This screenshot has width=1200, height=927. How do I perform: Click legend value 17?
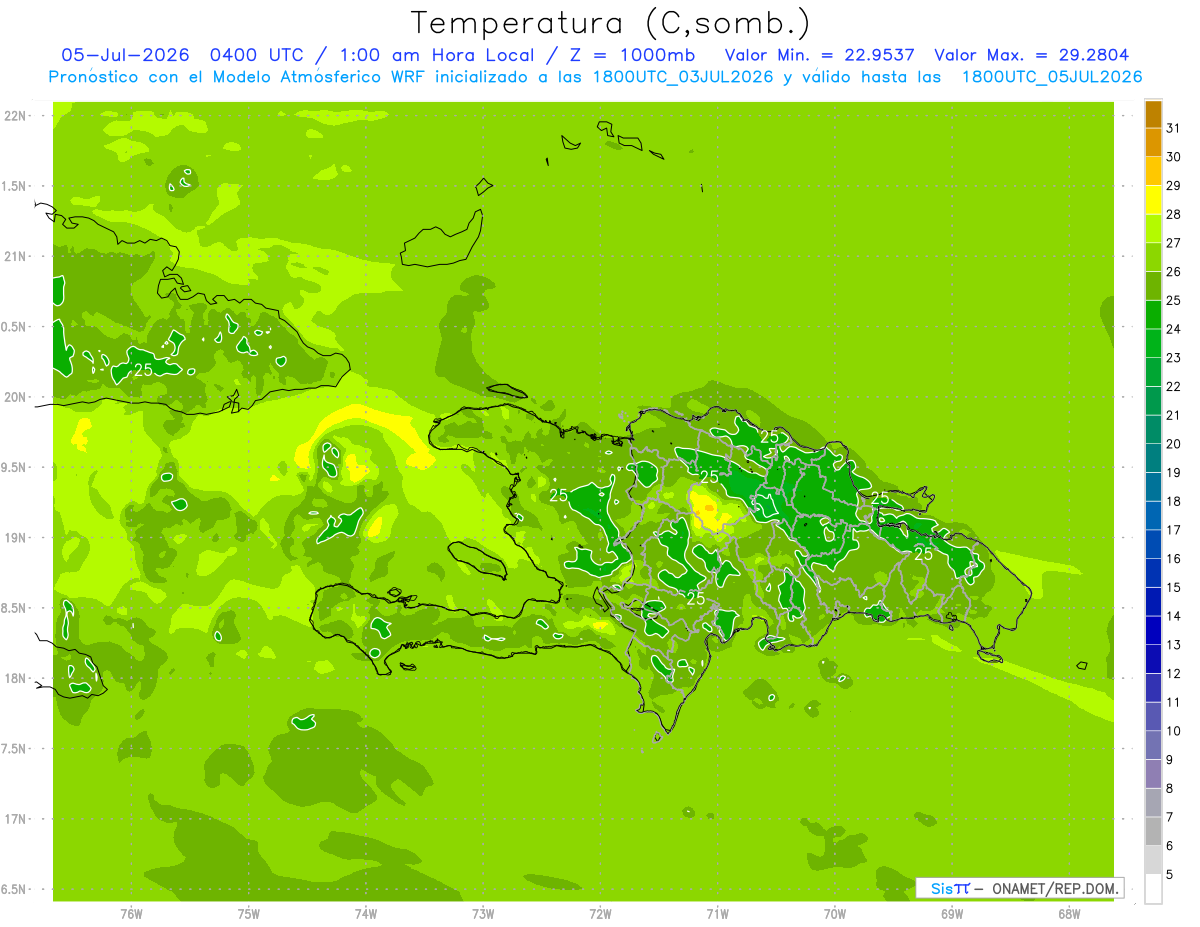point(1173,530)
